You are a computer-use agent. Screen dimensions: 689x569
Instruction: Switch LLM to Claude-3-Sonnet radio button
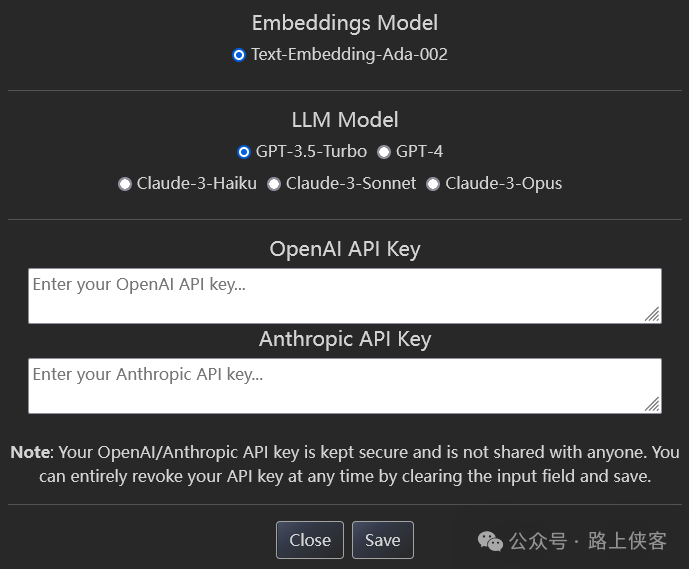[x=274, y=184]
